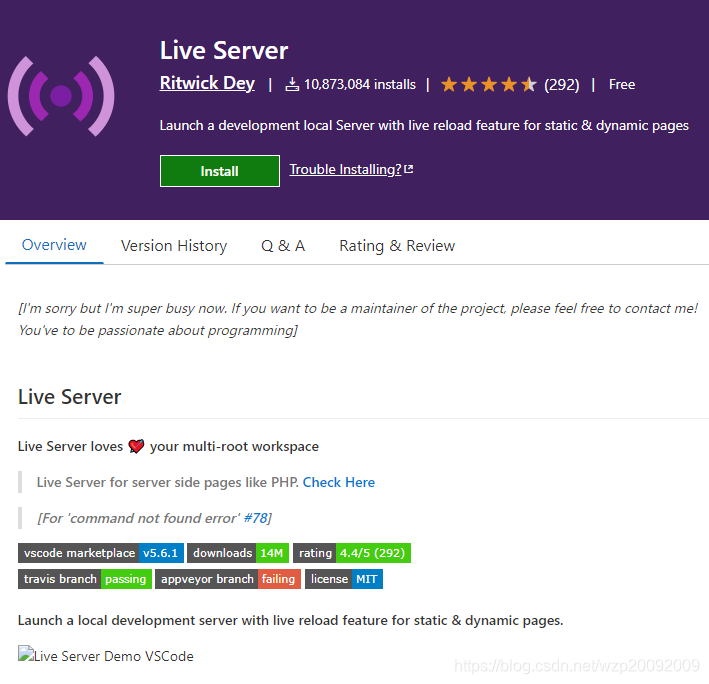Click the Free price label
Viewport: 709px width, 684px height.
tap(622, 85)
